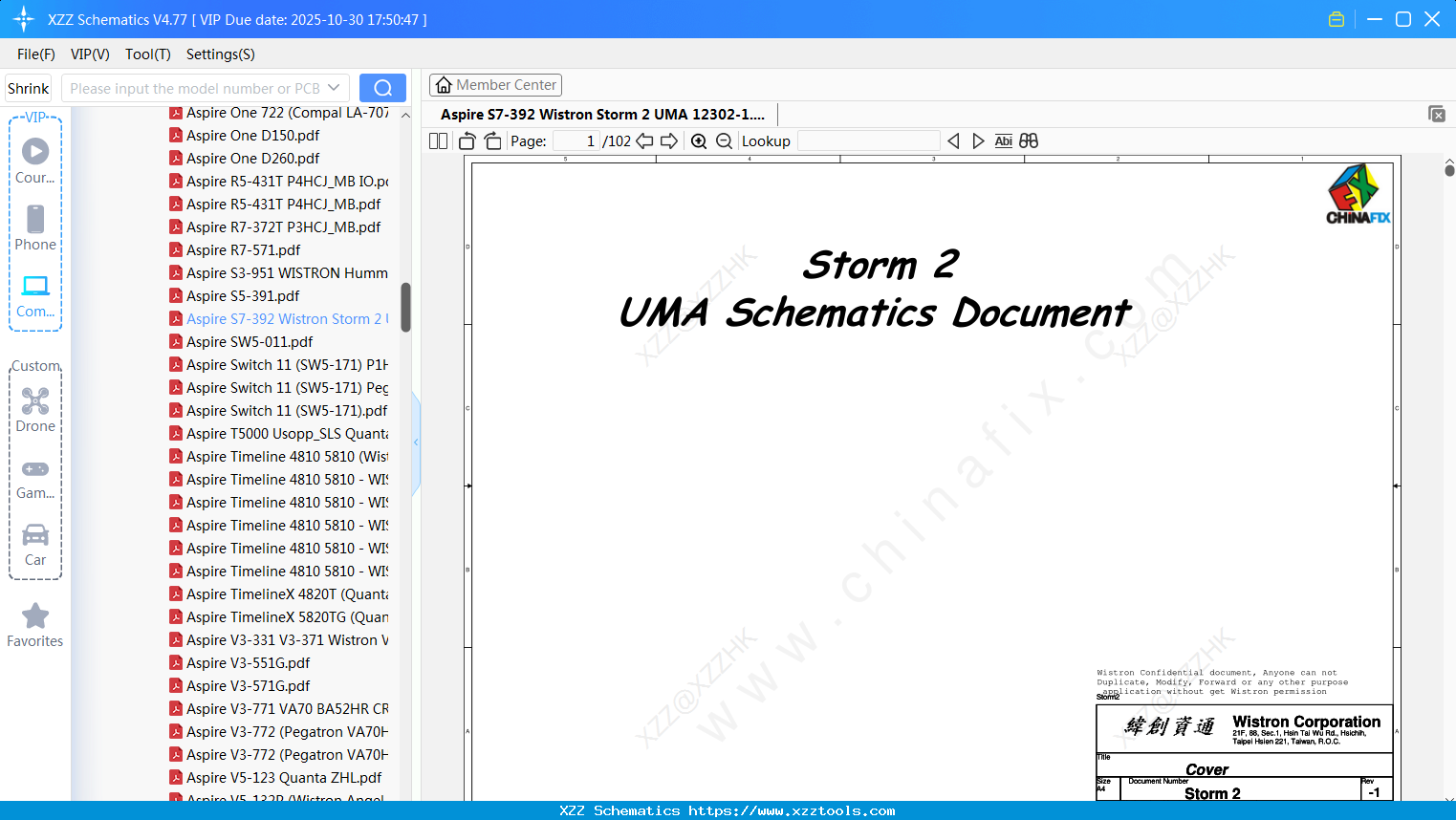Select Aspire S7-392 Wistron Storm 2 list entry
The image size is (1456, 820).
pyautogui.click(x=279, y=319)
